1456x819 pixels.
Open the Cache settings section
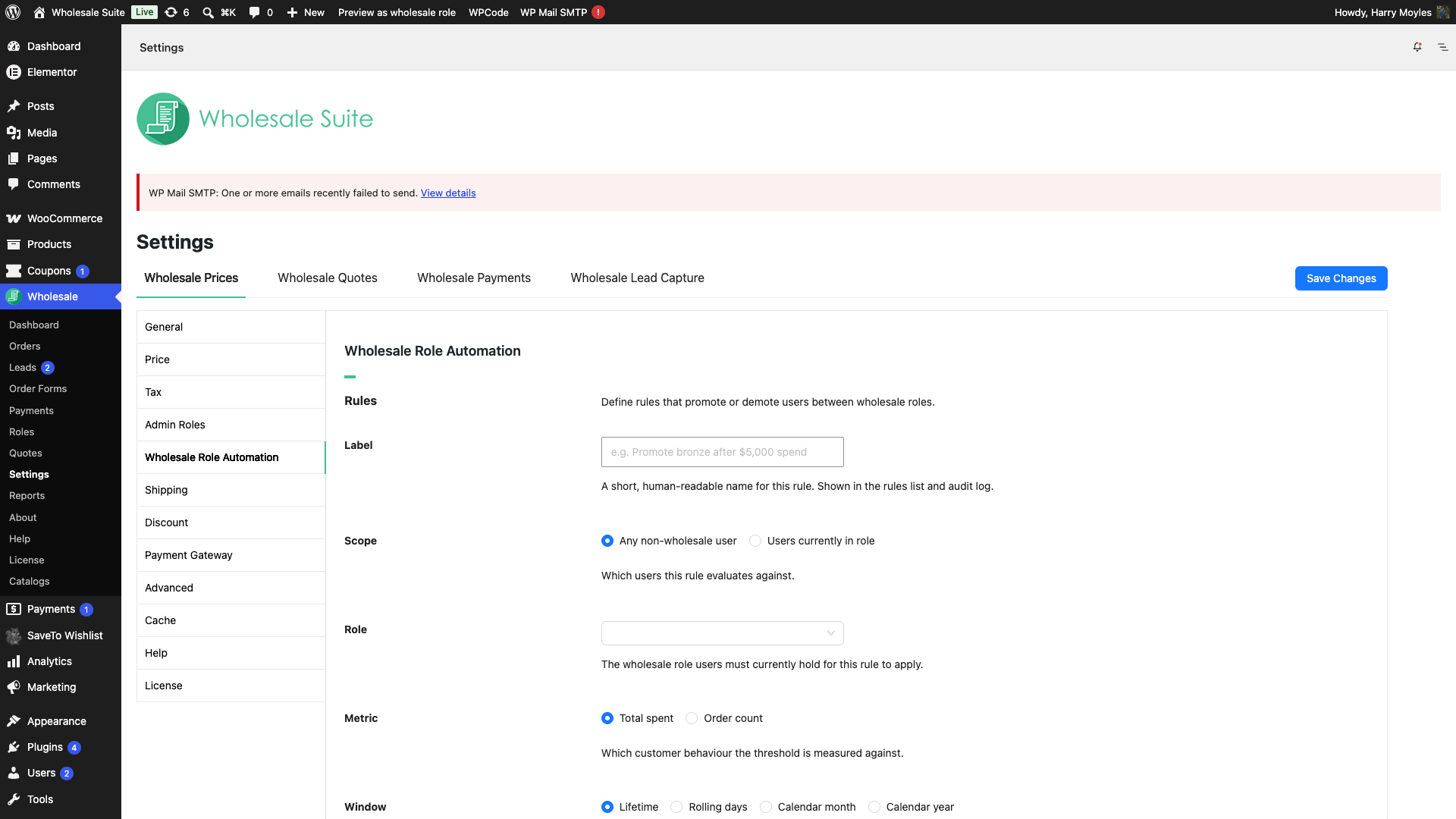pos(231,620)
